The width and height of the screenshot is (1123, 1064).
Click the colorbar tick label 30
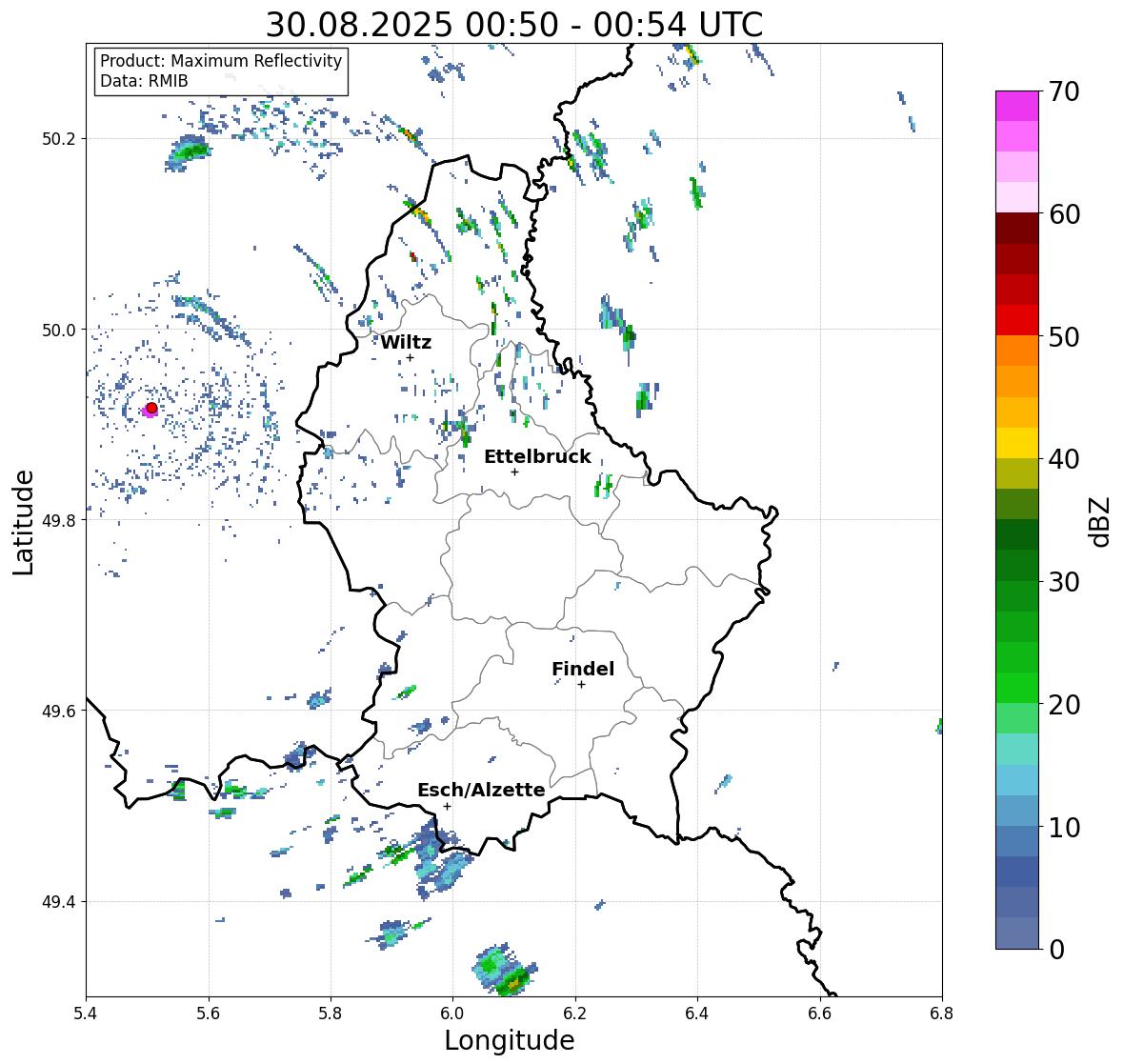1064,582
